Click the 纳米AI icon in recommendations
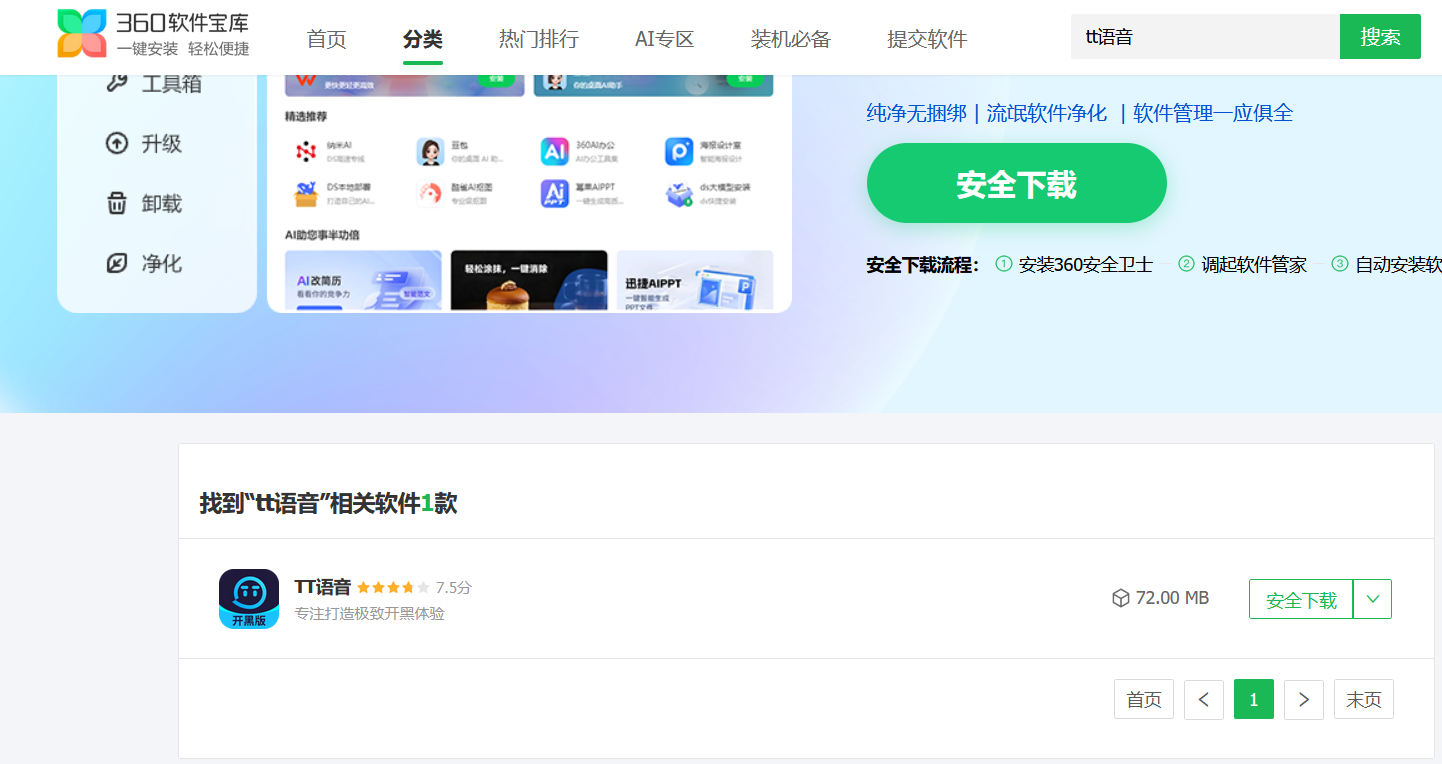The width and height of the screenshot is (1442, 764). pyautogui.click(x=305, y=151)
